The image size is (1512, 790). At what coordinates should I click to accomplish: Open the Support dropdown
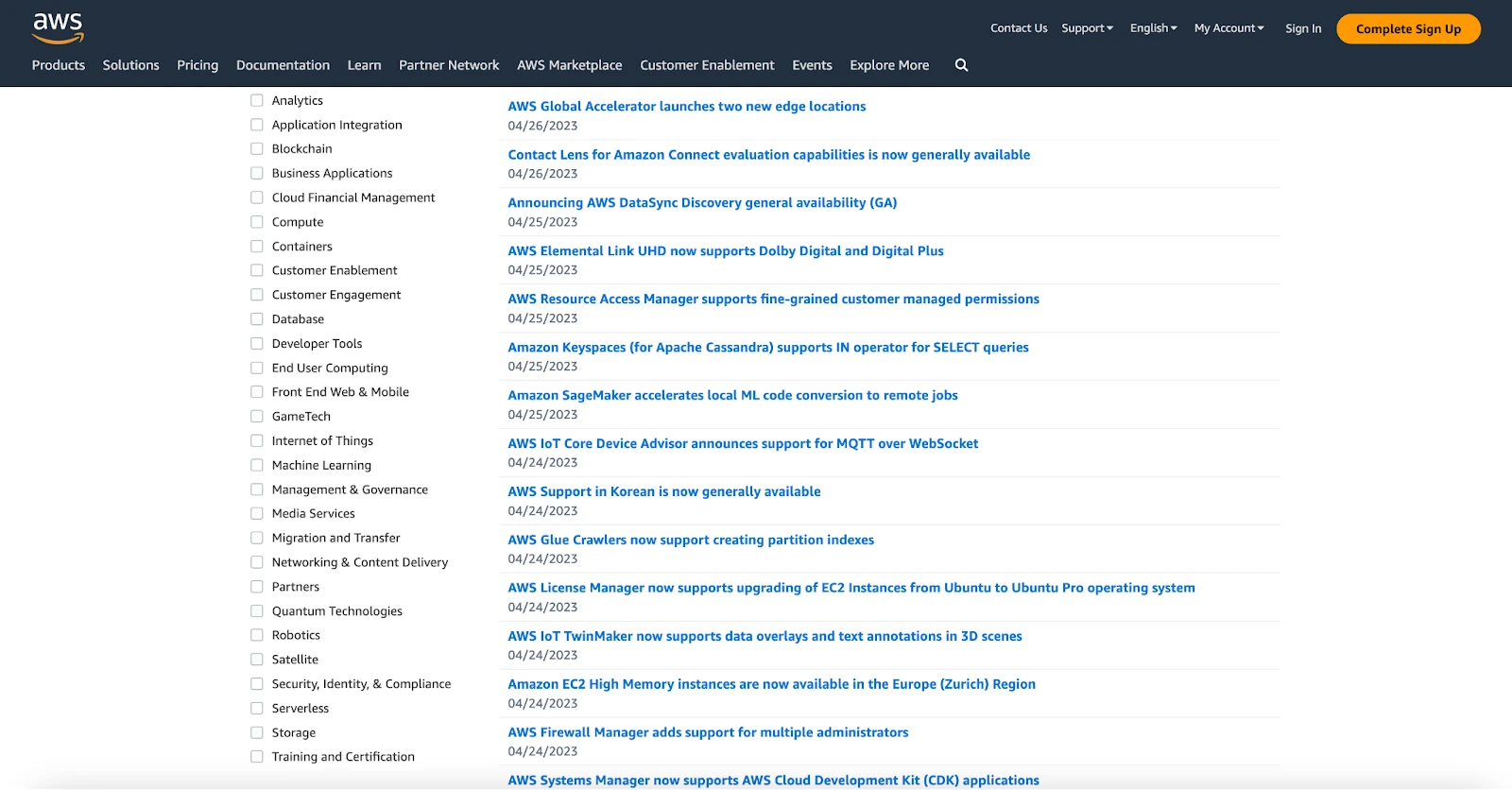[1087, 28]
